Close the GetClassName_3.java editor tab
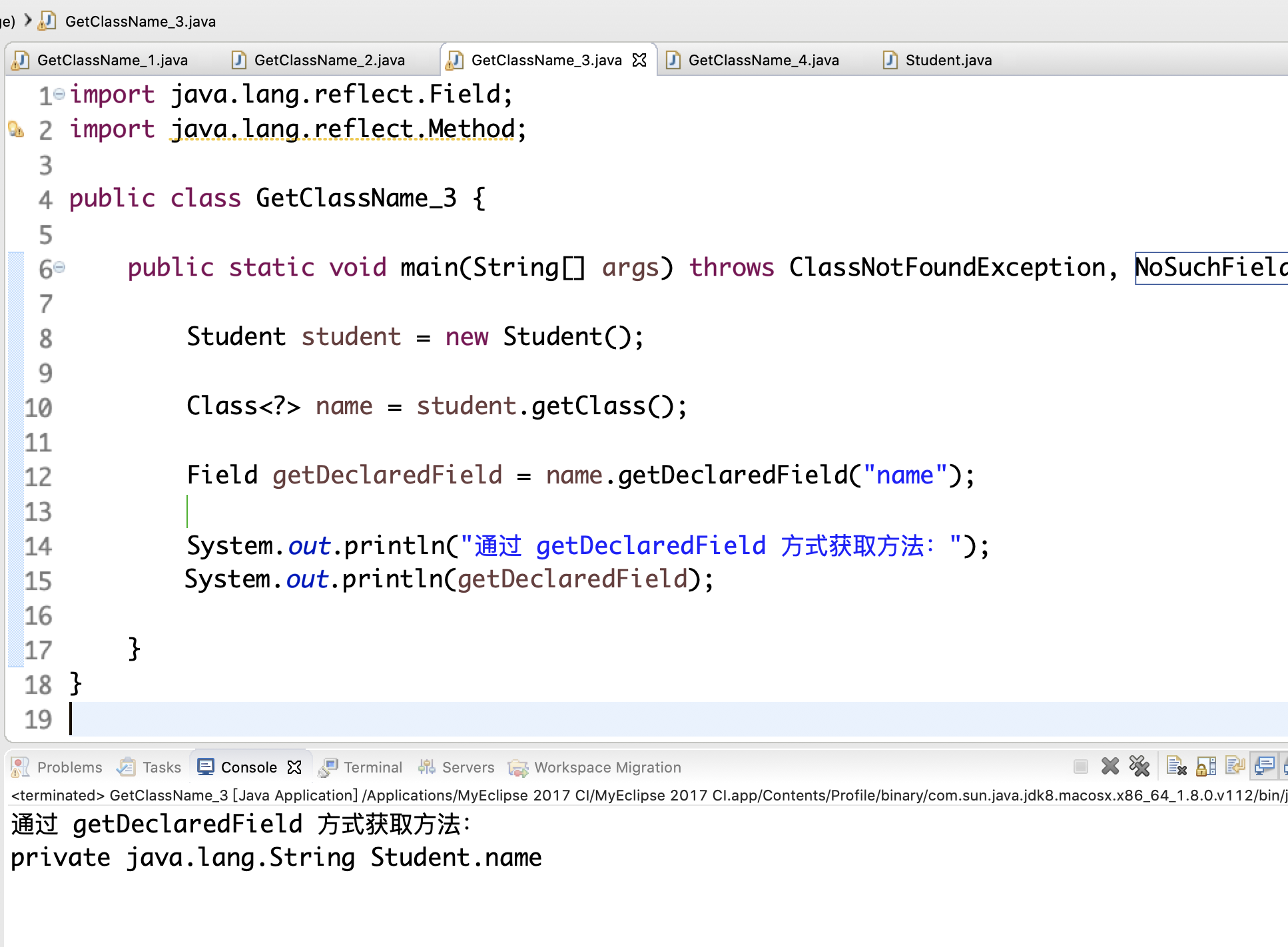The width and height of the screenshot is (1288, 947). click(639, 60)
